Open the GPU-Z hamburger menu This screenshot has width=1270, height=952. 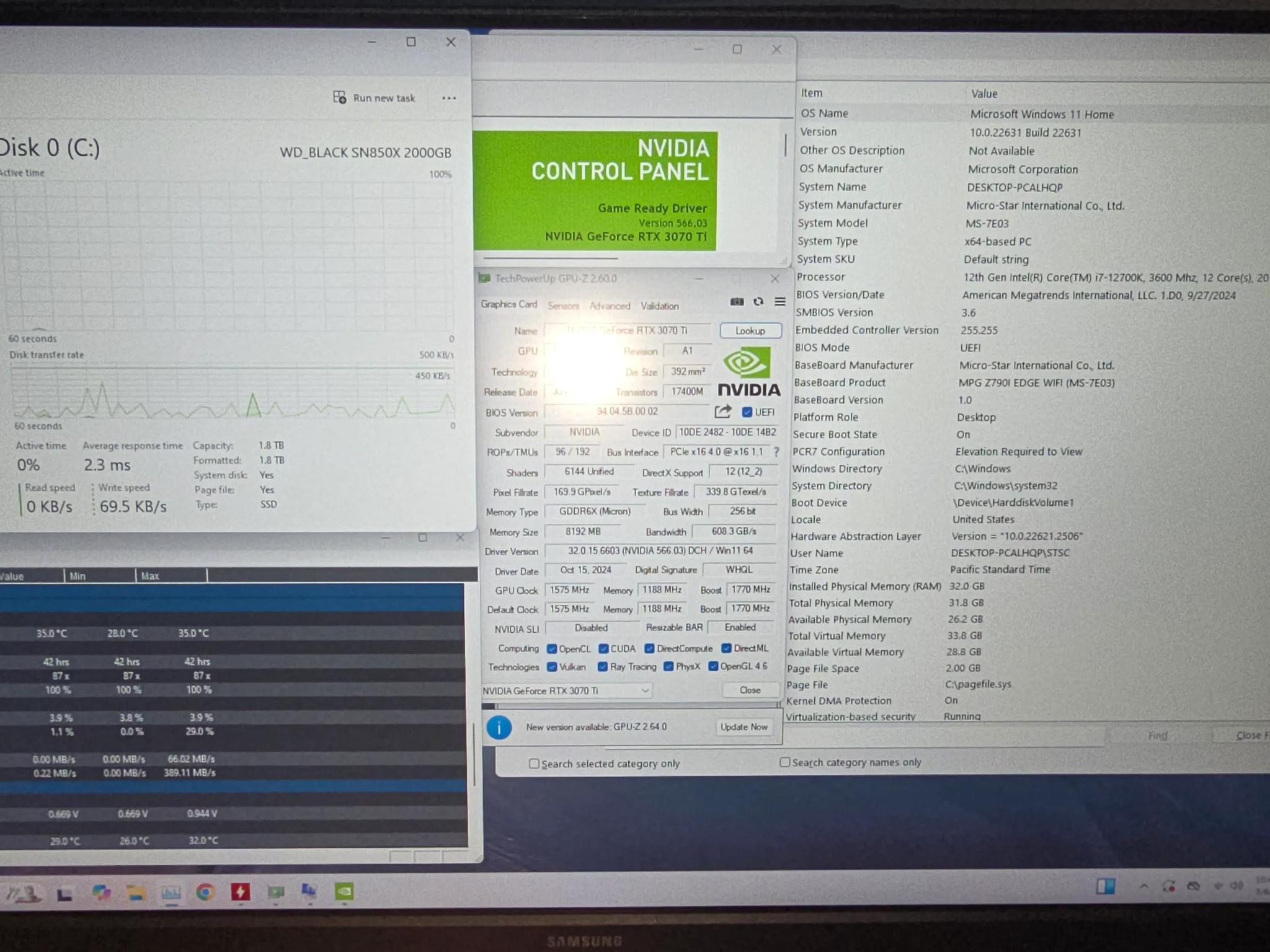pyautogui.click(x=780, y=302)
